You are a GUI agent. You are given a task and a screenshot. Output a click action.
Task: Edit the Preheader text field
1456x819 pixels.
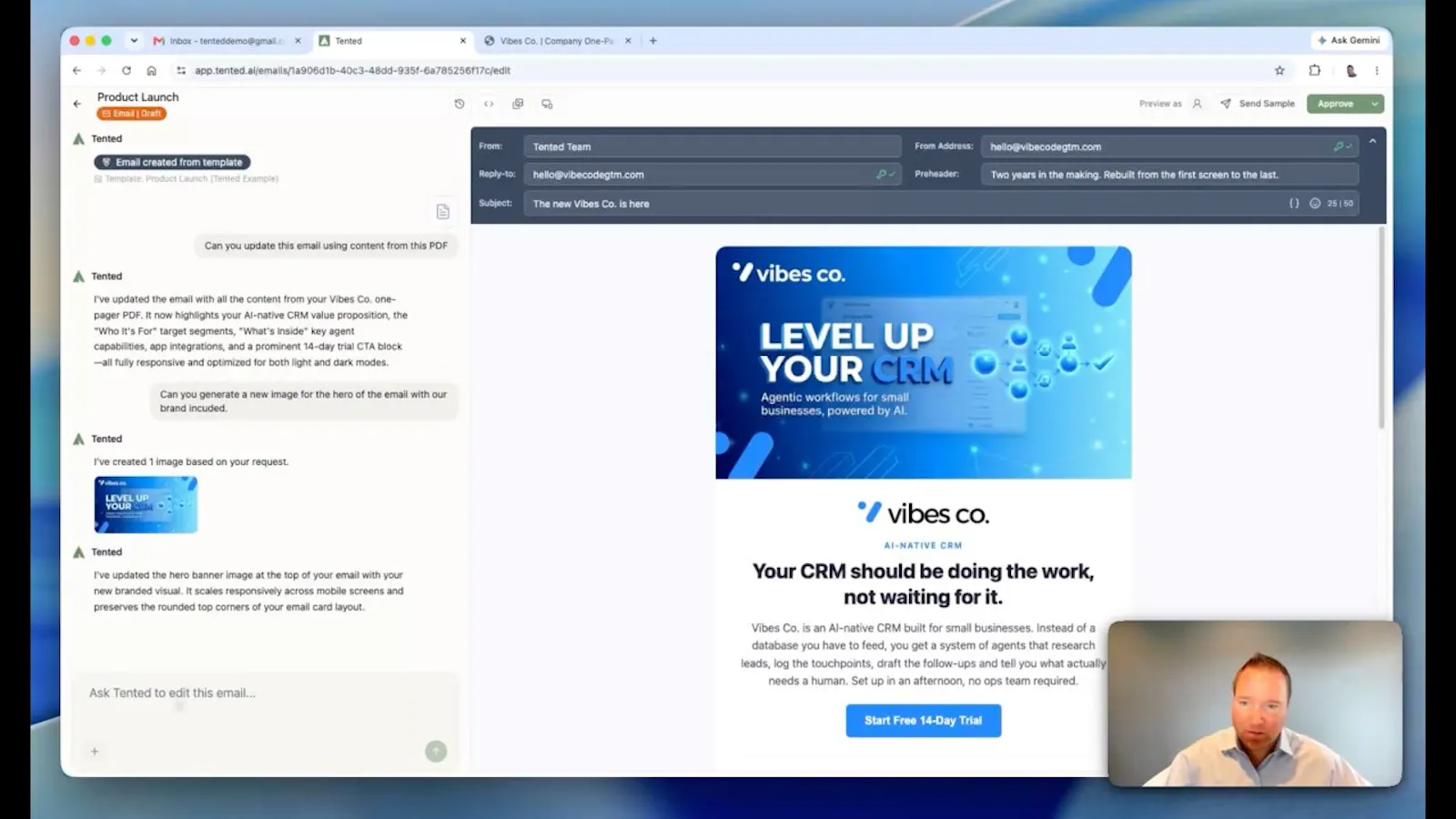click(1169, 175)
